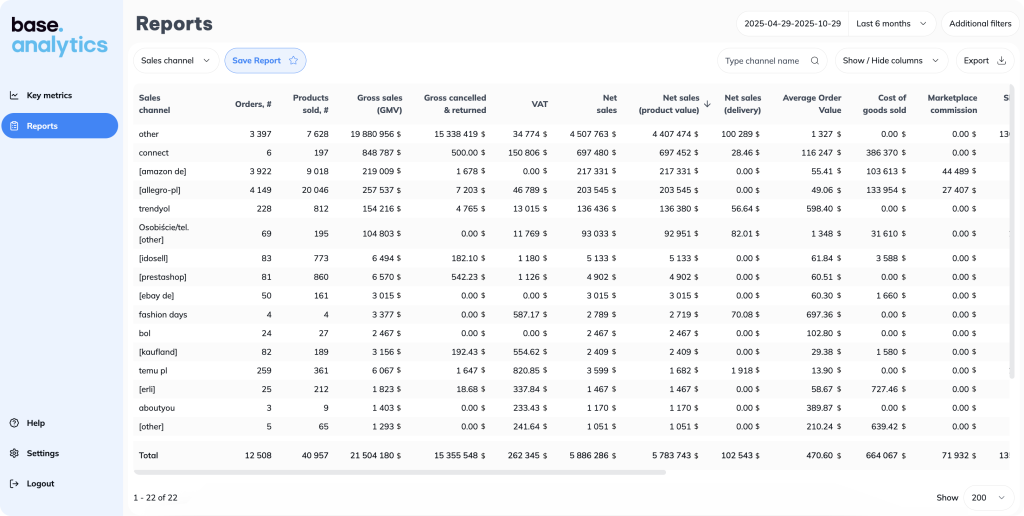Open the Show / Hide columns dropdown
The height and width of the screenshot is (516, 1024).
click(891, 61)
